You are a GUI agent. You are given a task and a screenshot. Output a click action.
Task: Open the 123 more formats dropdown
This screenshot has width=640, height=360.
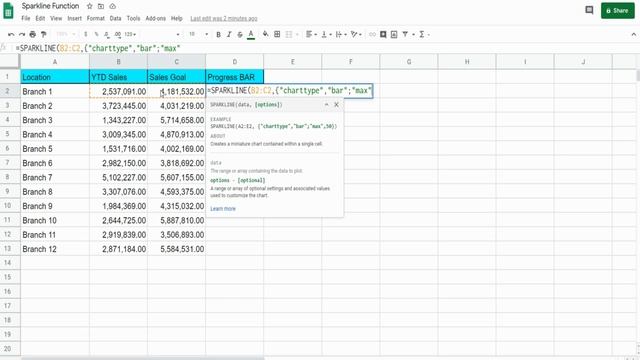130,34
